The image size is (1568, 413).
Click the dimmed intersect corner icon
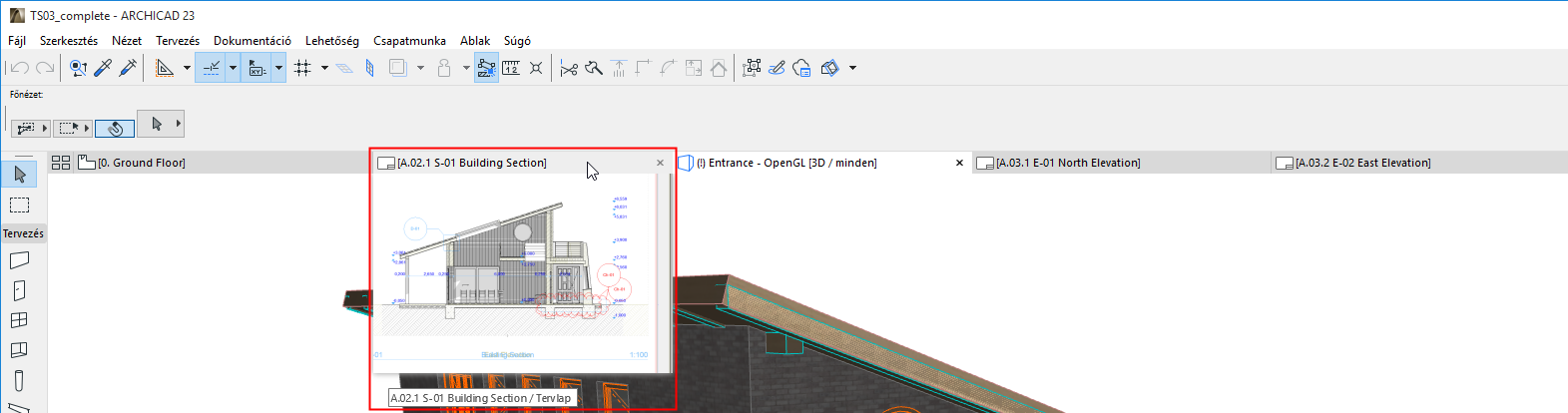[643, 68]
